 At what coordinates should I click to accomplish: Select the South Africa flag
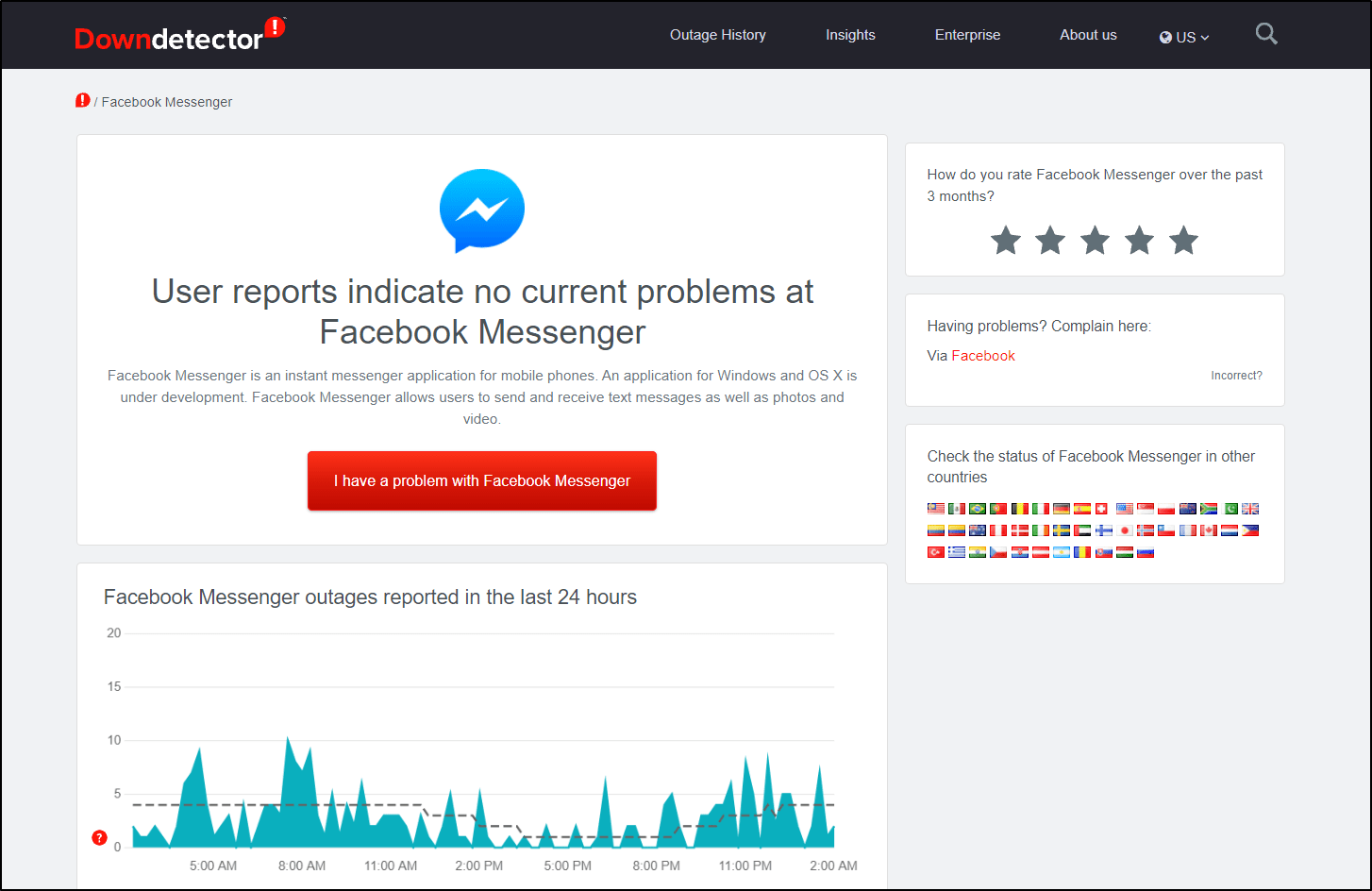pyautogui.click(x=1209, y=509)
